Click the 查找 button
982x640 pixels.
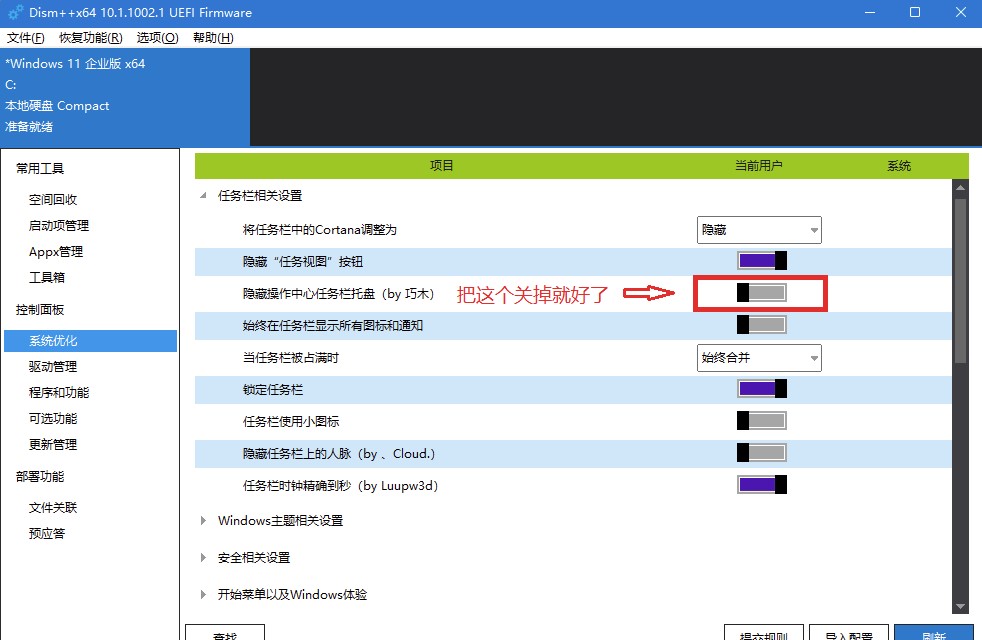[225, 632]
